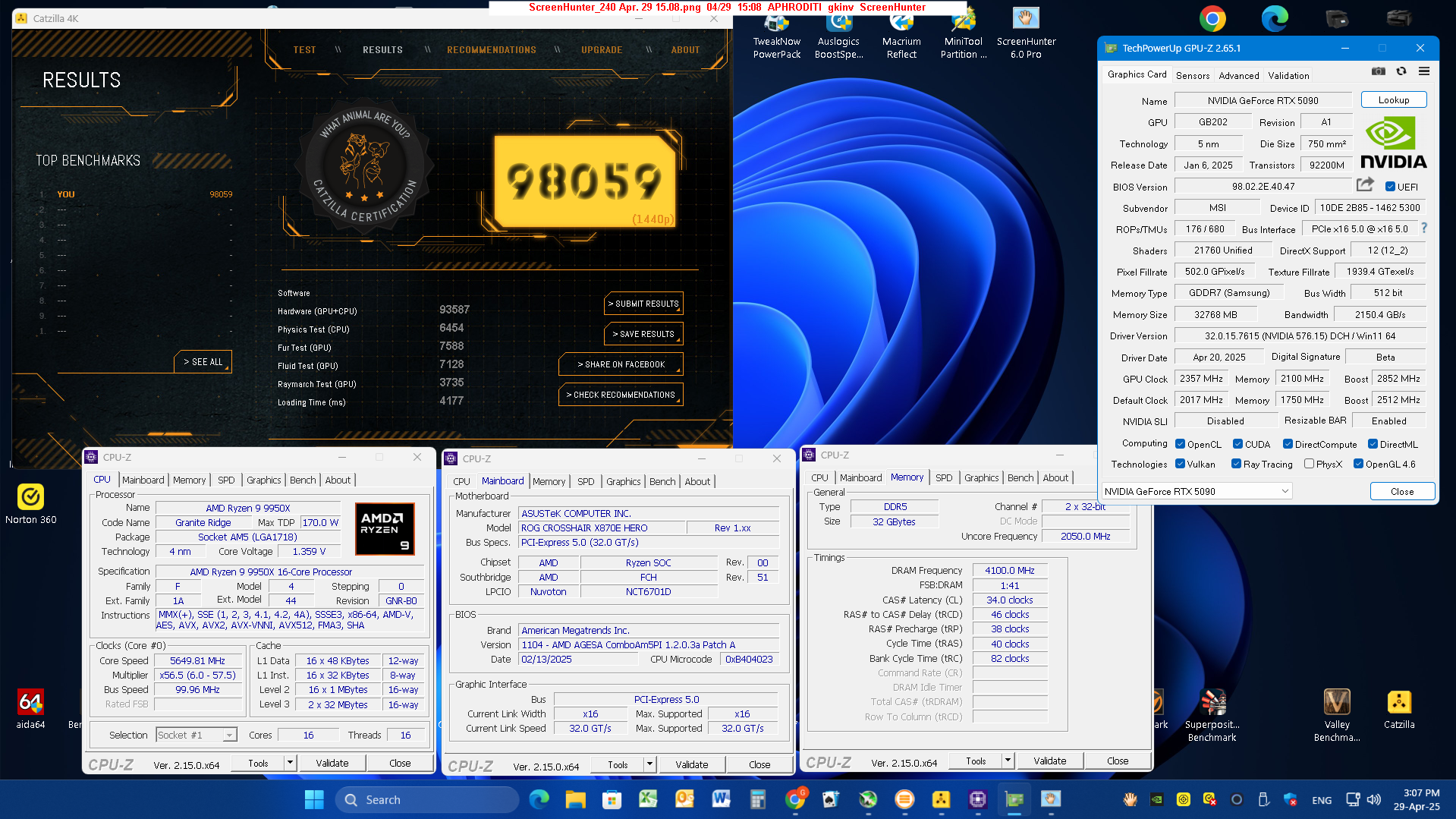Click CHECK RECOMMENDATIONS button
This screenshot has height=819, width=1456.
coord(621,395)
